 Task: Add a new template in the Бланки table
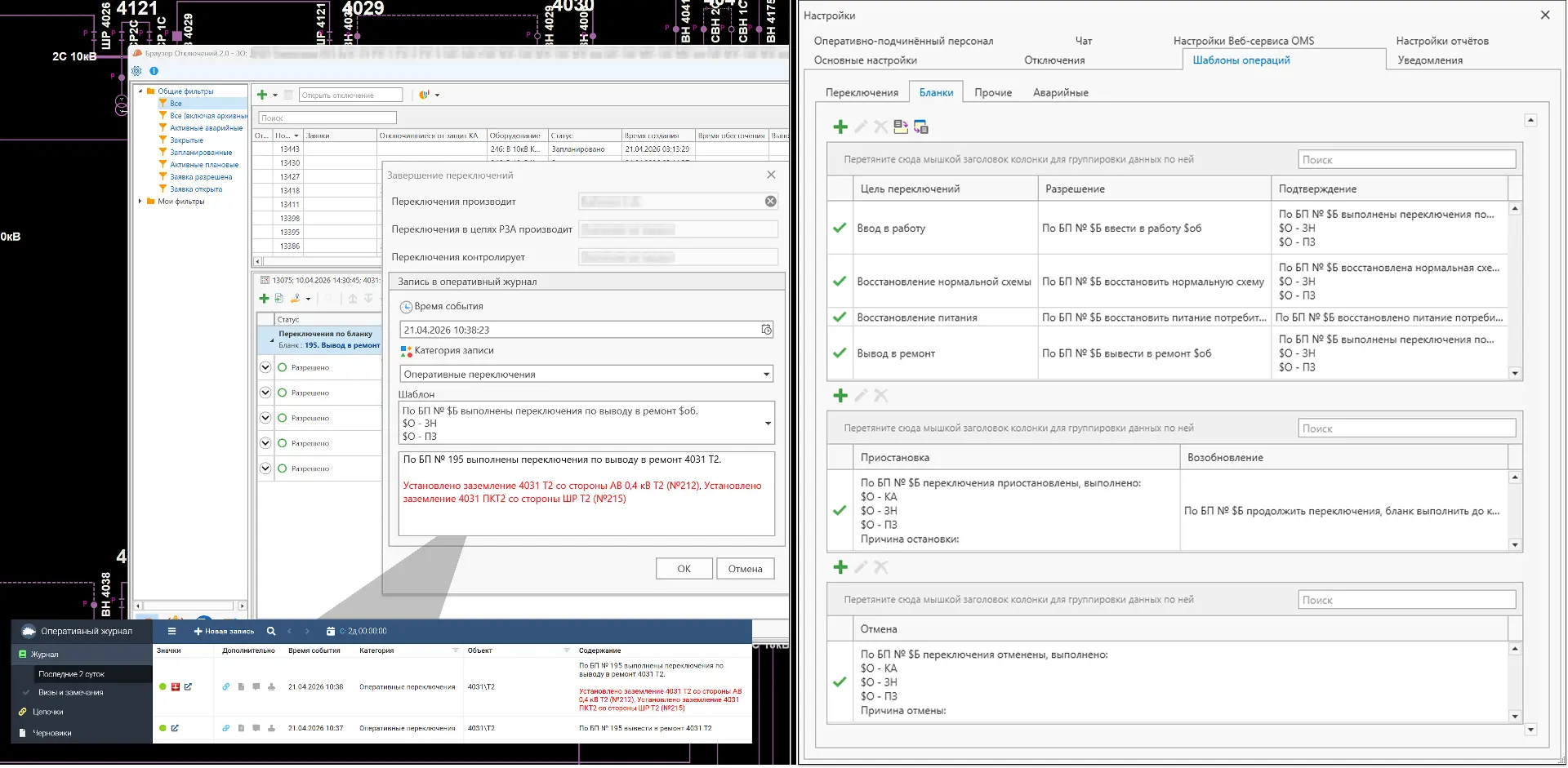(x=840, y=127)
